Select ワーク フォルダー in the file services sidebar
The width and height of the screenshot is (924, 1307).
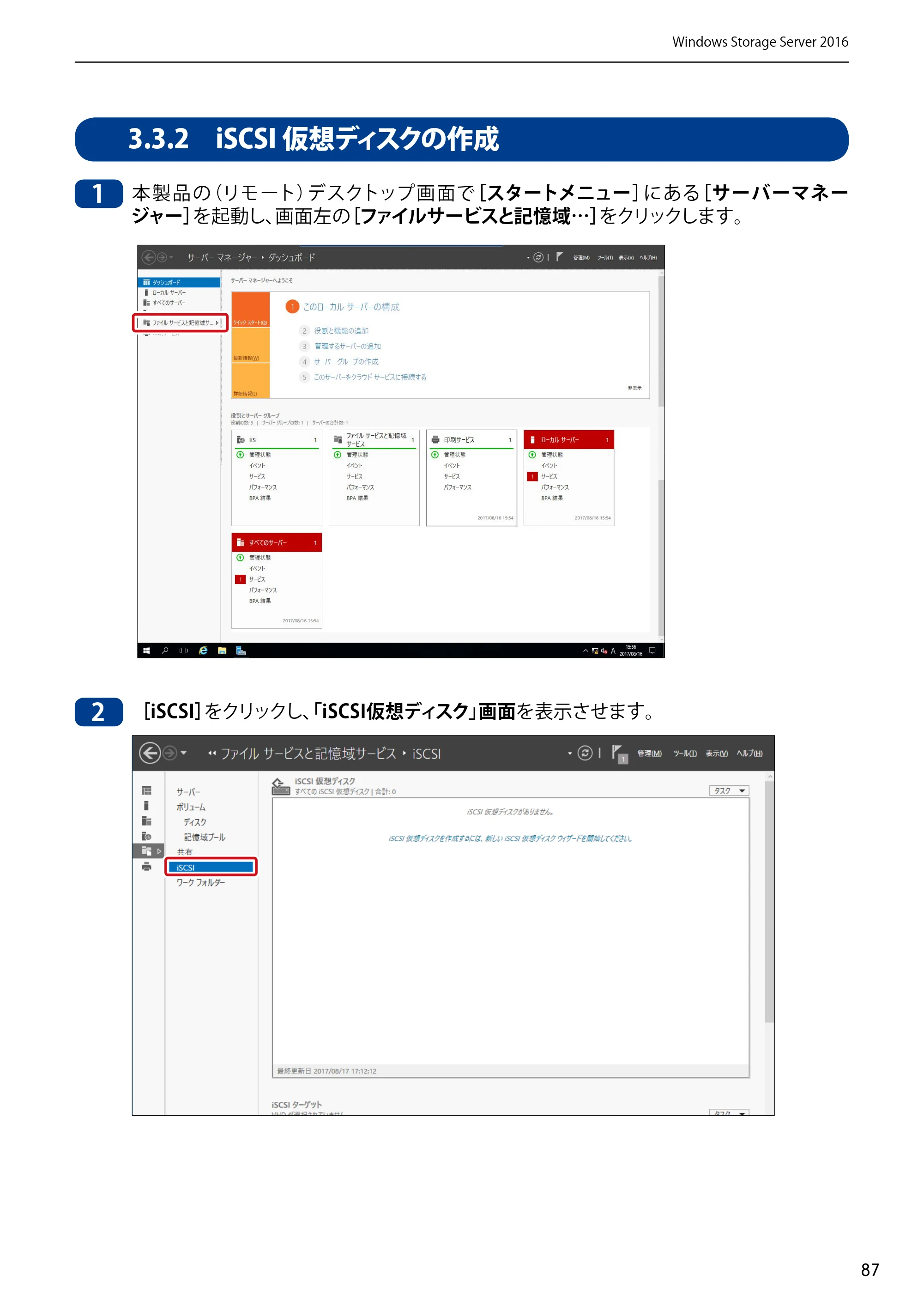(200, 882)
